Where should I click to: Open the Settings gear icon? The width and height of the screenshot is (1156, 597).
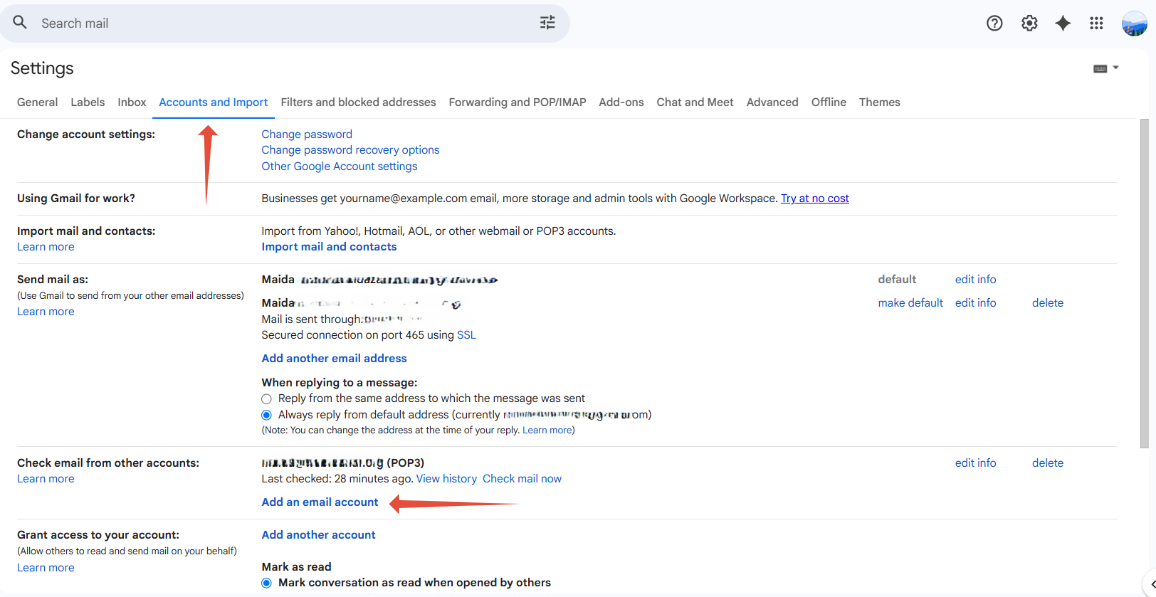tap(1029, 24)
